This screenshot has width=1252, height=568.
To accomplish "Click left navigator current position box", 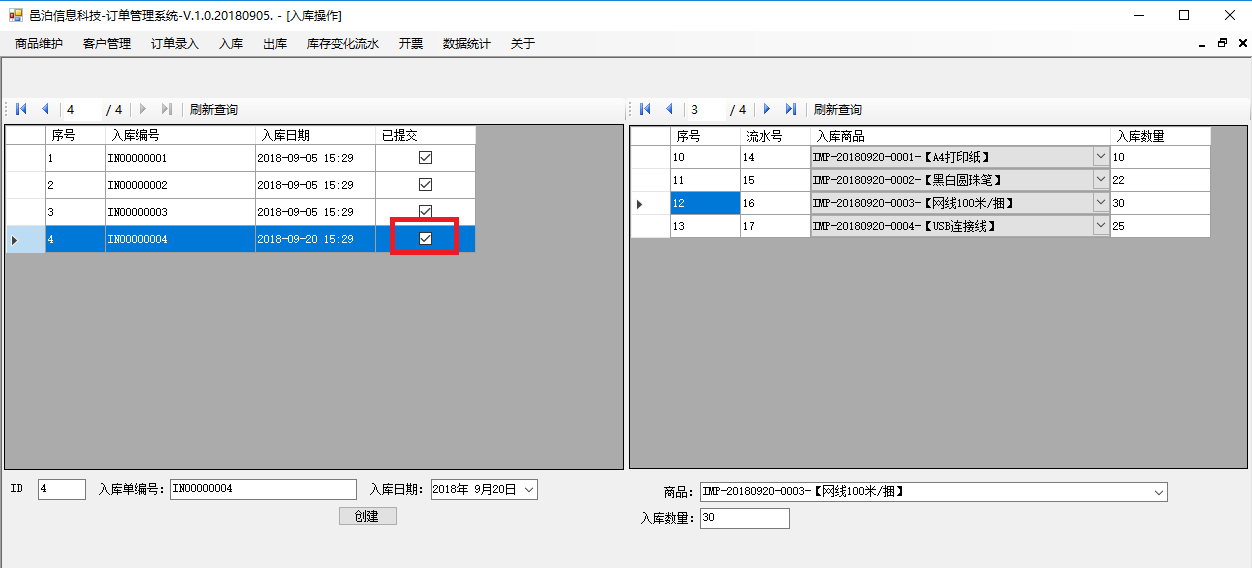I will pyautogui.click(x=82, y=110).
